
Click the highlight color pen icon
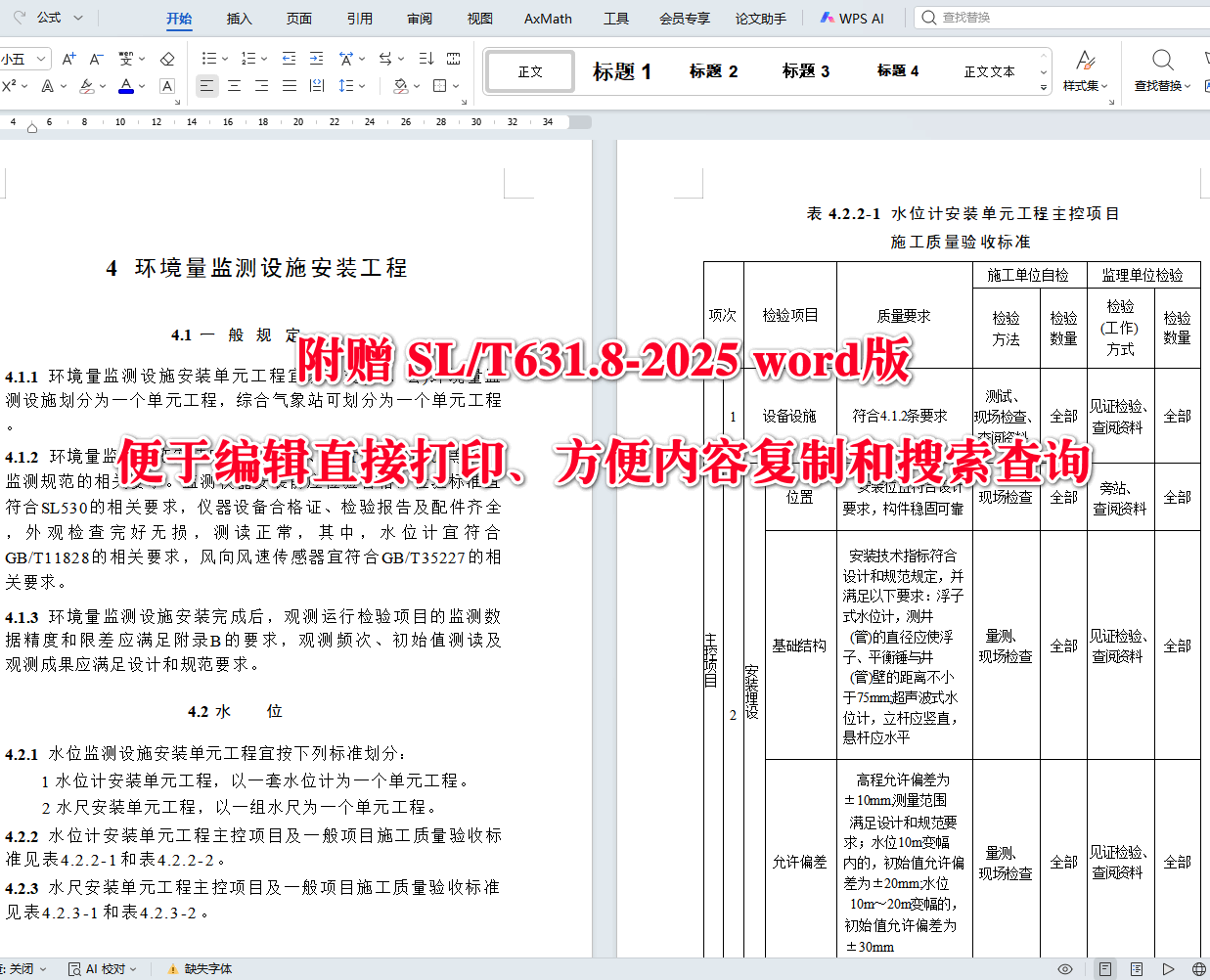(86, 86)
